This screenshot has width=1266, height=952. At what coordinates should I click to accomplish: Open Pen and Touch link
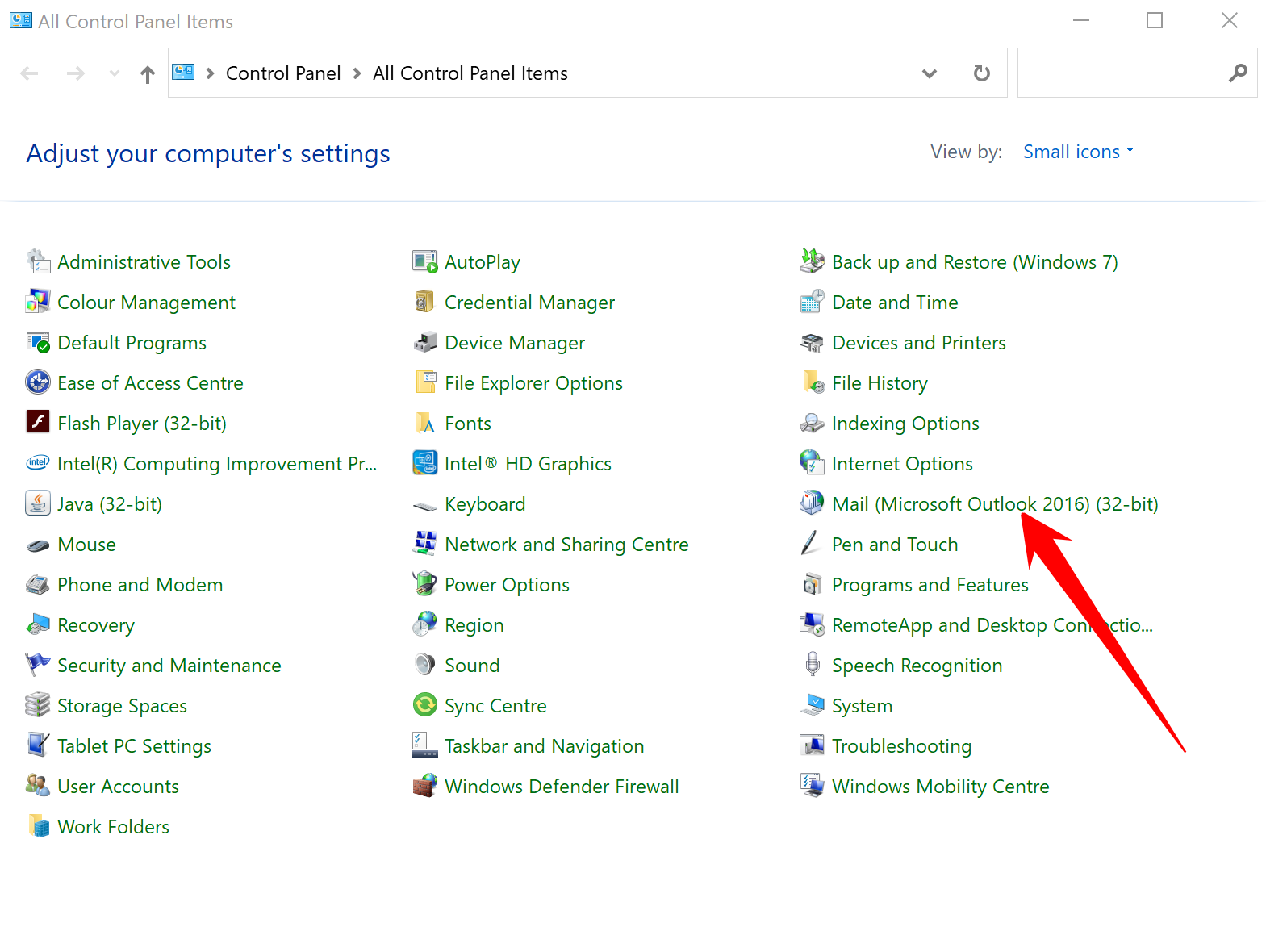point(896,545)
